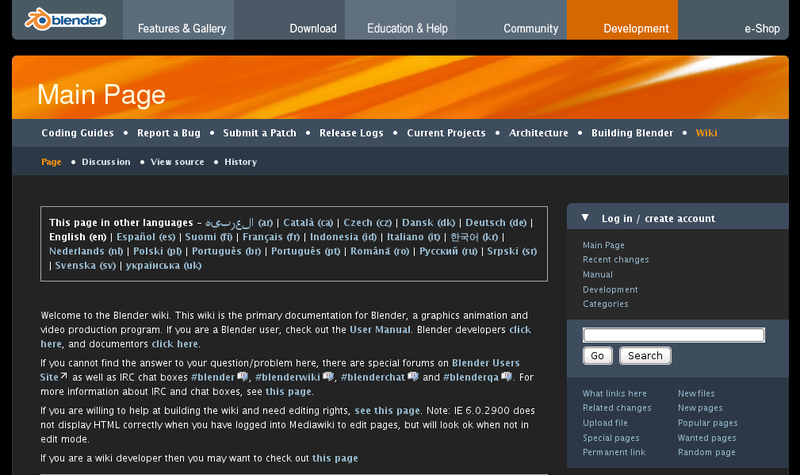Open the Development tab in top navigation
This screenshot has height=475, width=800.
(x=636, y=28)
